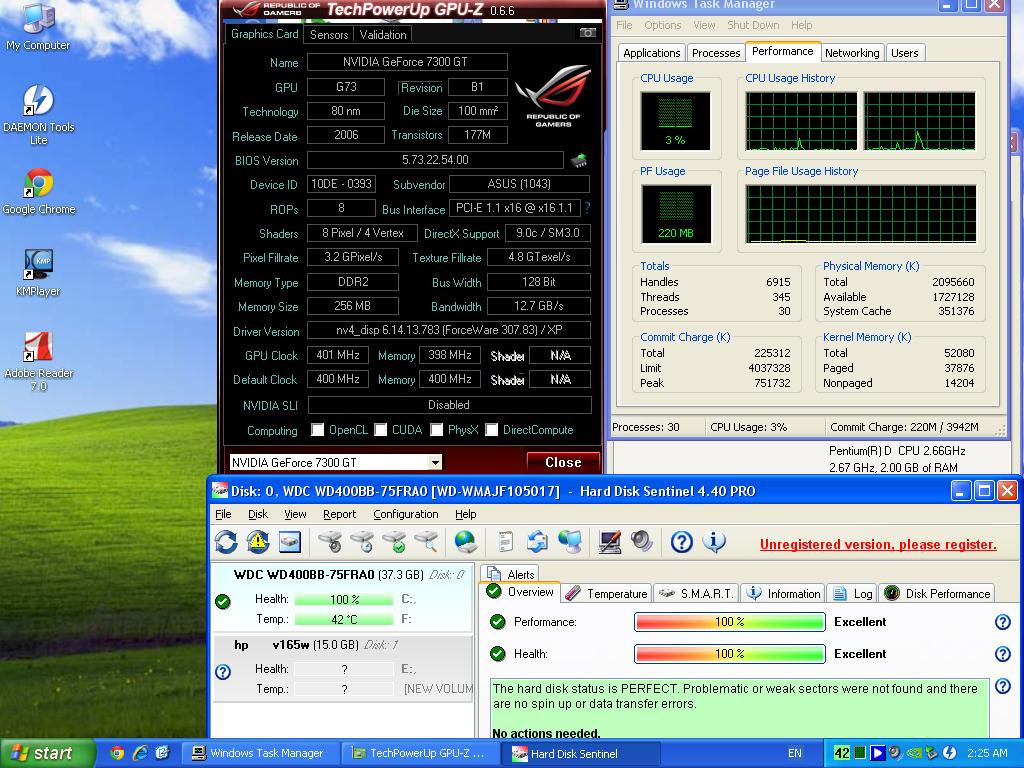Viewport: 1024px width, 768px height.
Task: Click the info icon in Hard Disk Sentinel toolbar
Action: click(714, 542)
